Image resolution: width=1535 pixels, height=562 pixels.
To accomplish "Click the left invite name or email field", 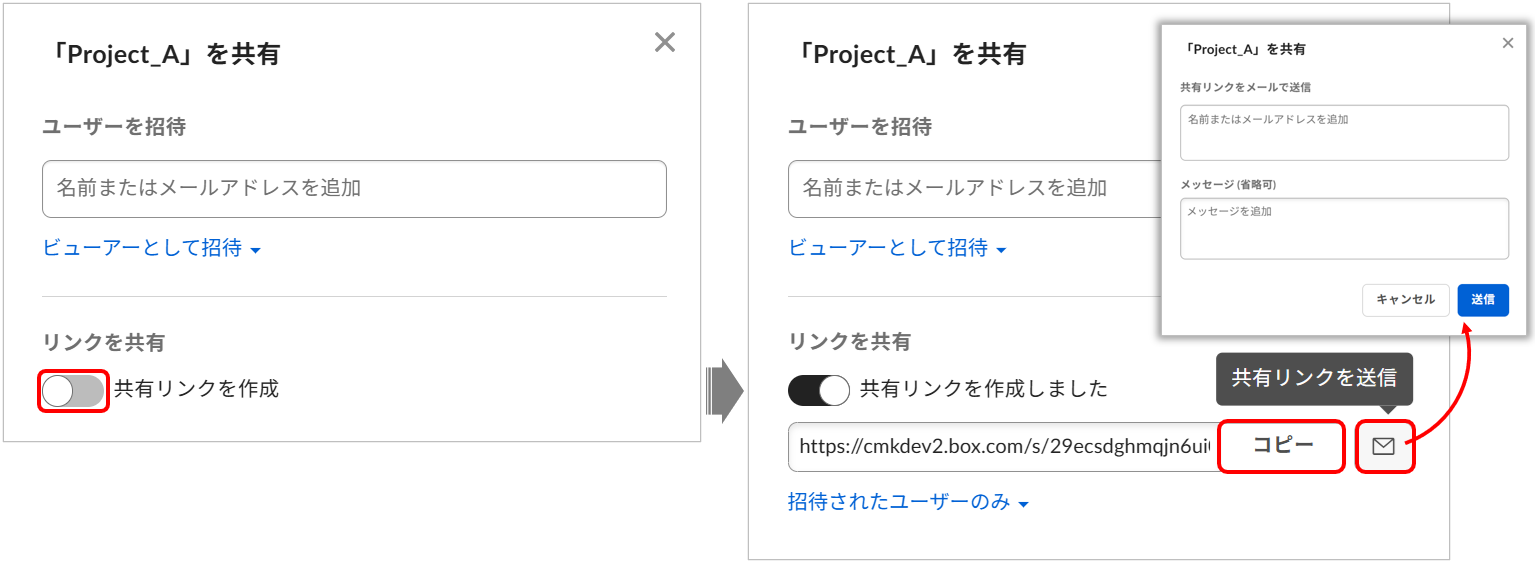I will (354, 188).
